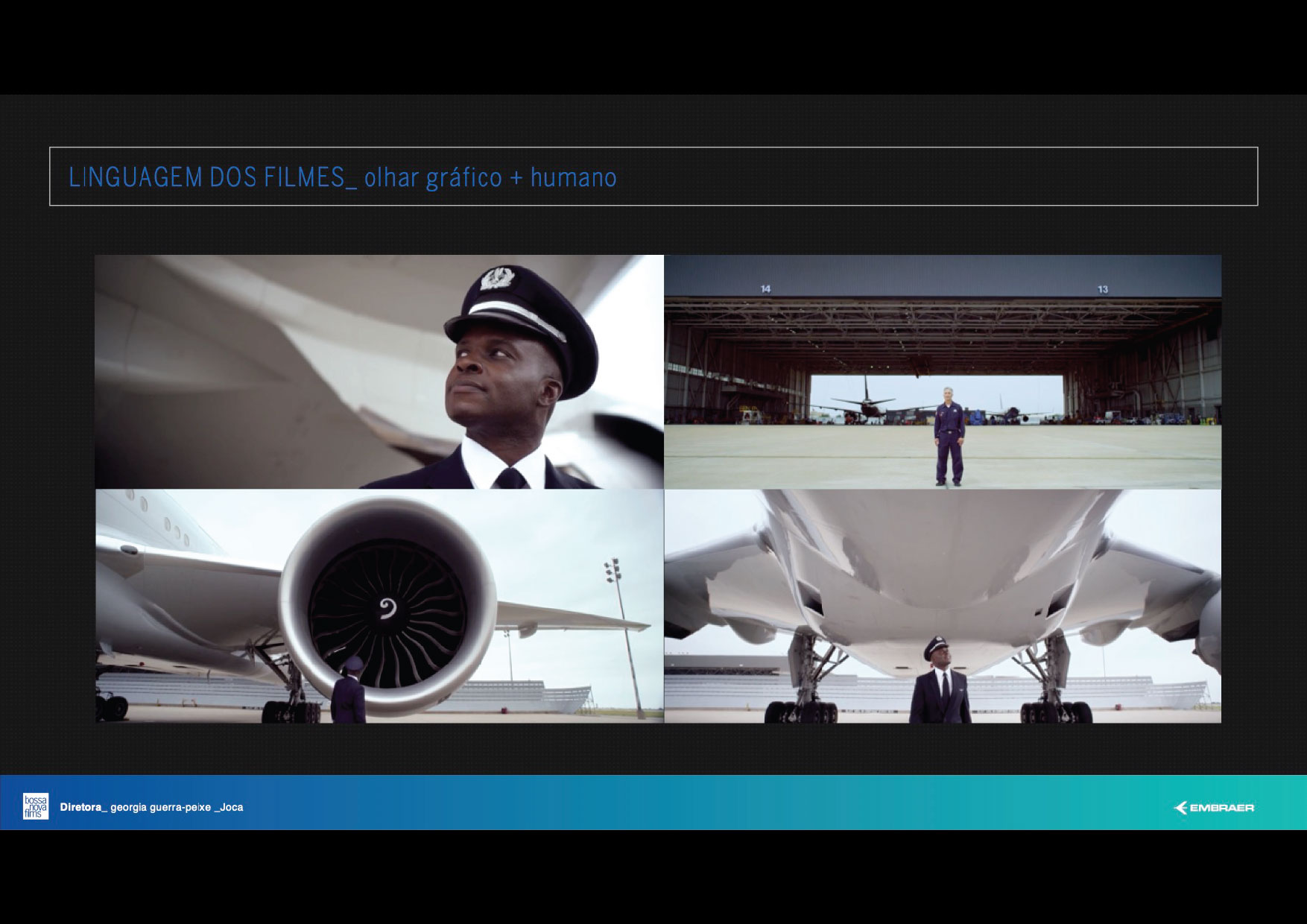Click hangar bay number 14
Image resolution: width=1307 pixels, height=924 pixels.
click(765, 289)
